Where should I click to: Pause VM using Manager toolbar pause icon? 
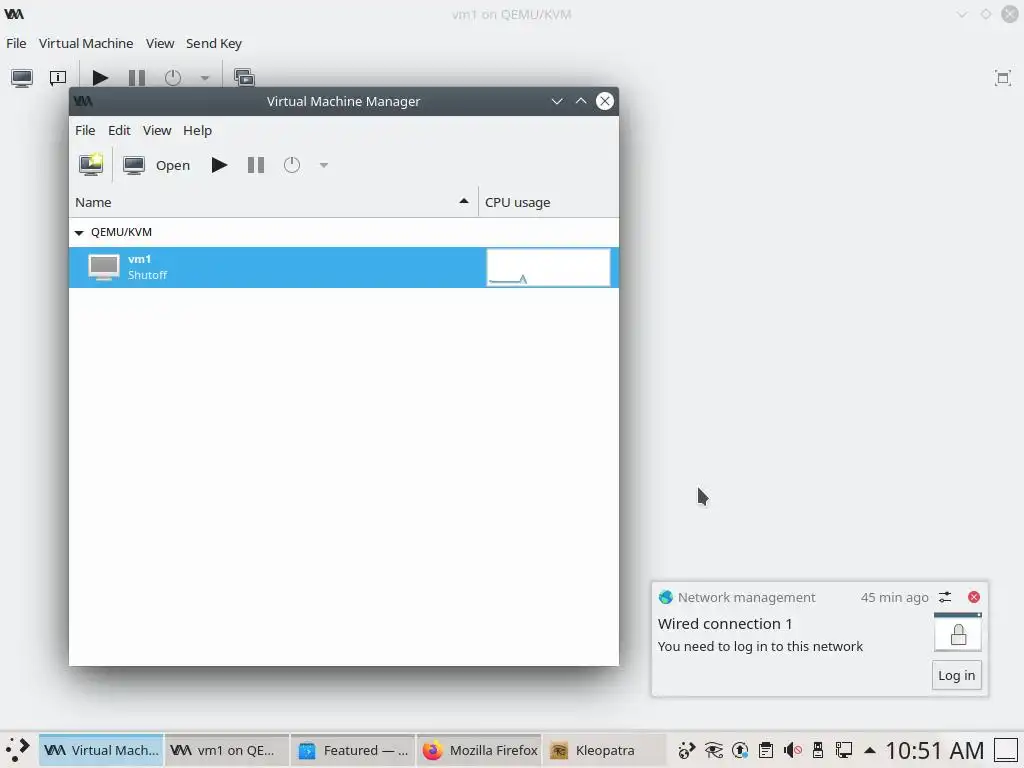tap(256, 165)
